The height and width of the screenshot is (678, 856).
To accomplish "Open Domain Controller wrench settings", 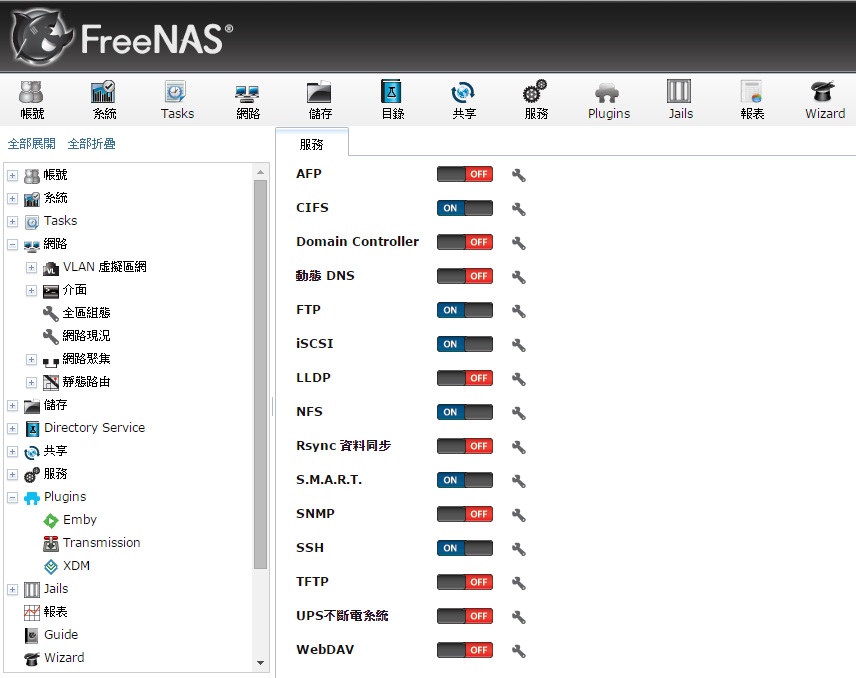I will [x=519, y=243].
